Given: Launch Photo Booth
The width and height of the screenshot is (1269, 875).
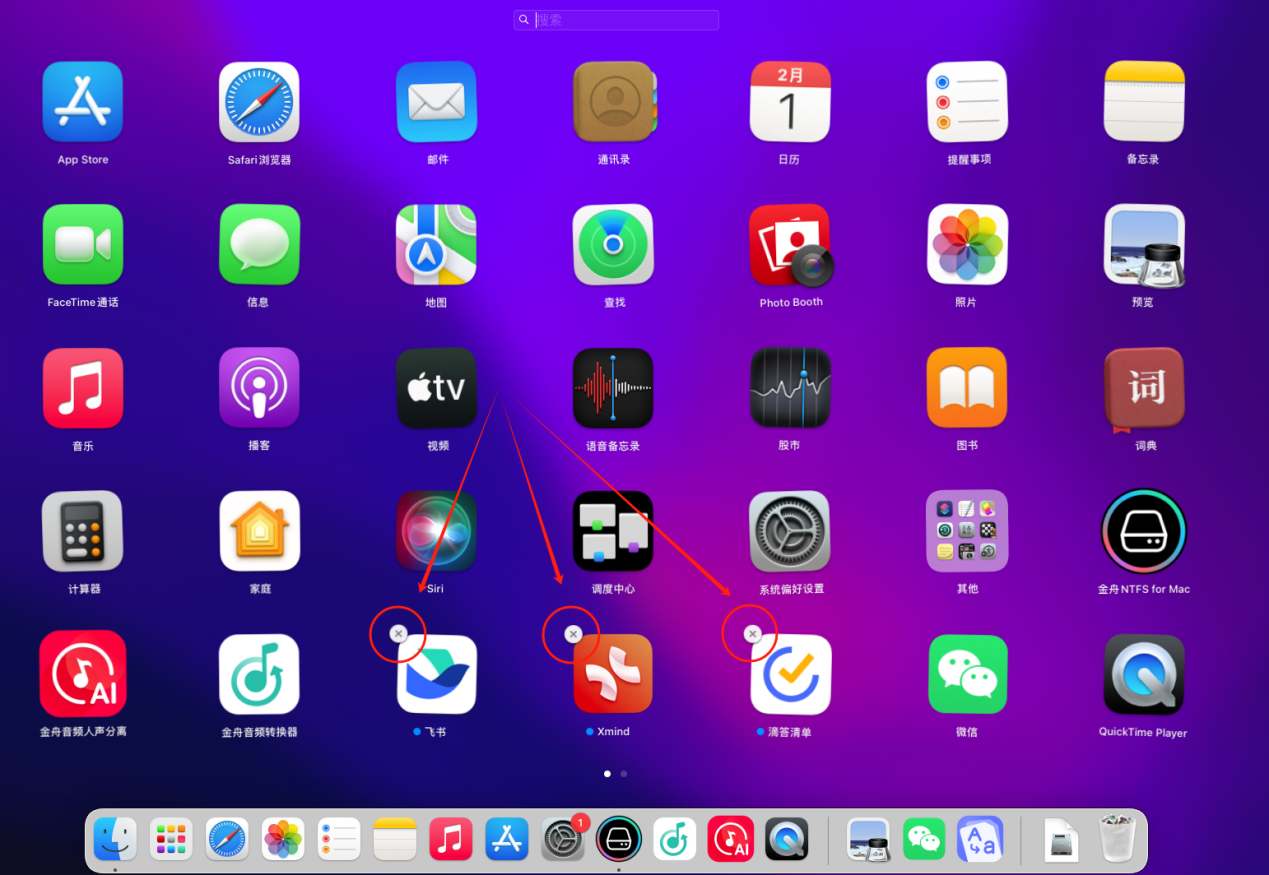Looking at the screenshot, I should click(x=790, y=245).
